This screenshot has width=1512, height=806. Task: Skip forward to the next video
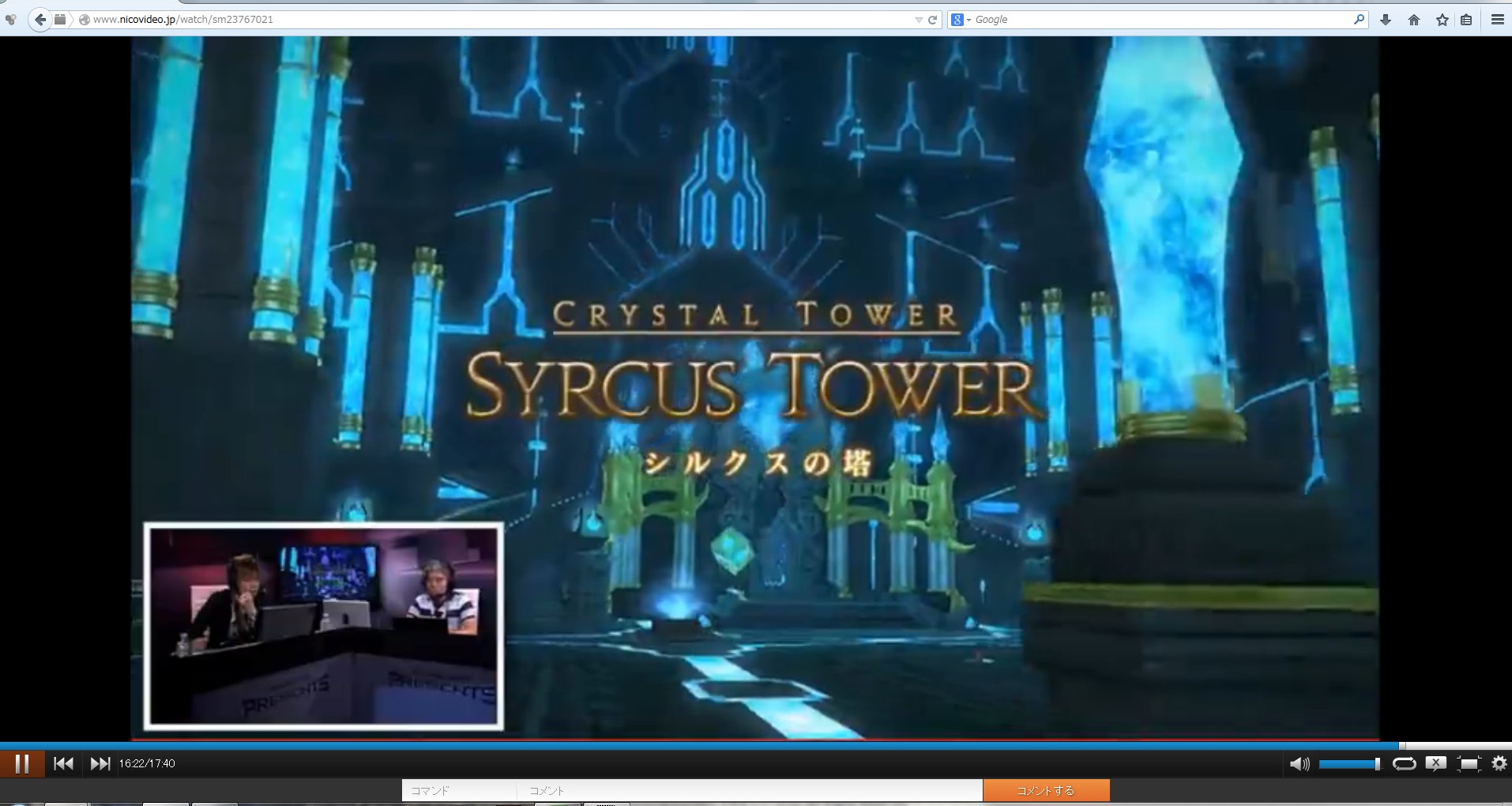[100, 763]
